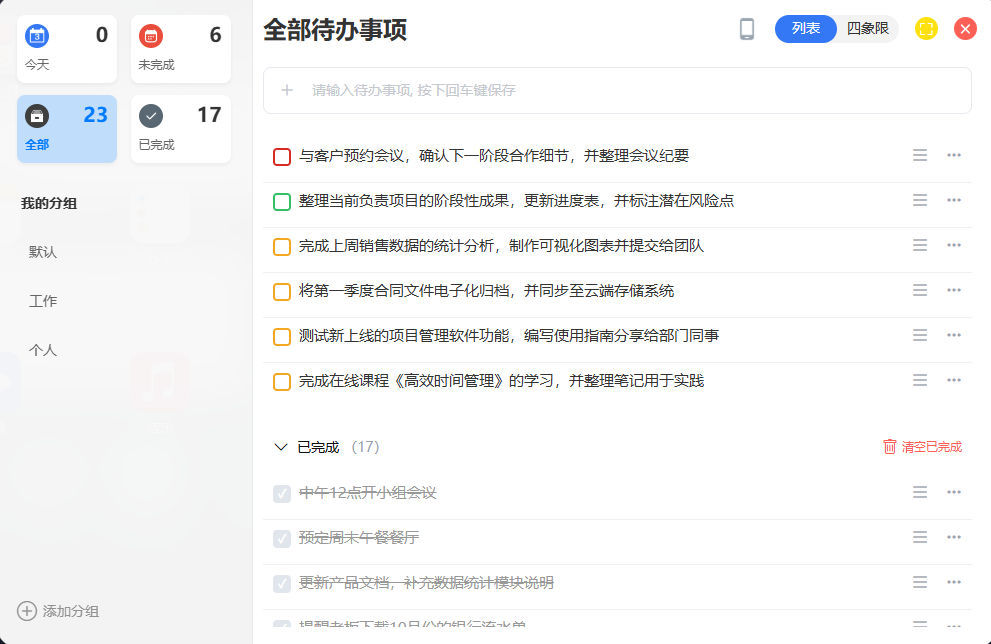Image resolution: width=991 pixels, height=644 pixels.
Task: Check off the 与客户预约会议 task
Action: click(282, 157)
